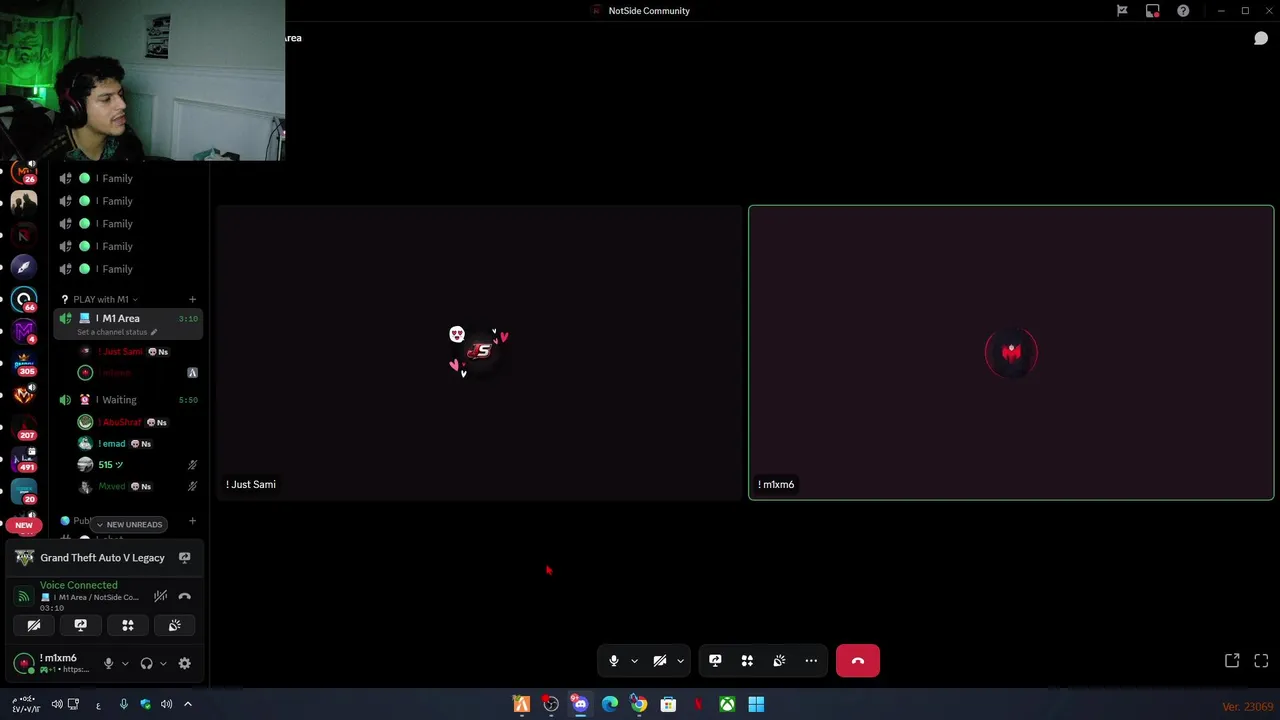Open soundboard from center call bar

coord(779,661)
